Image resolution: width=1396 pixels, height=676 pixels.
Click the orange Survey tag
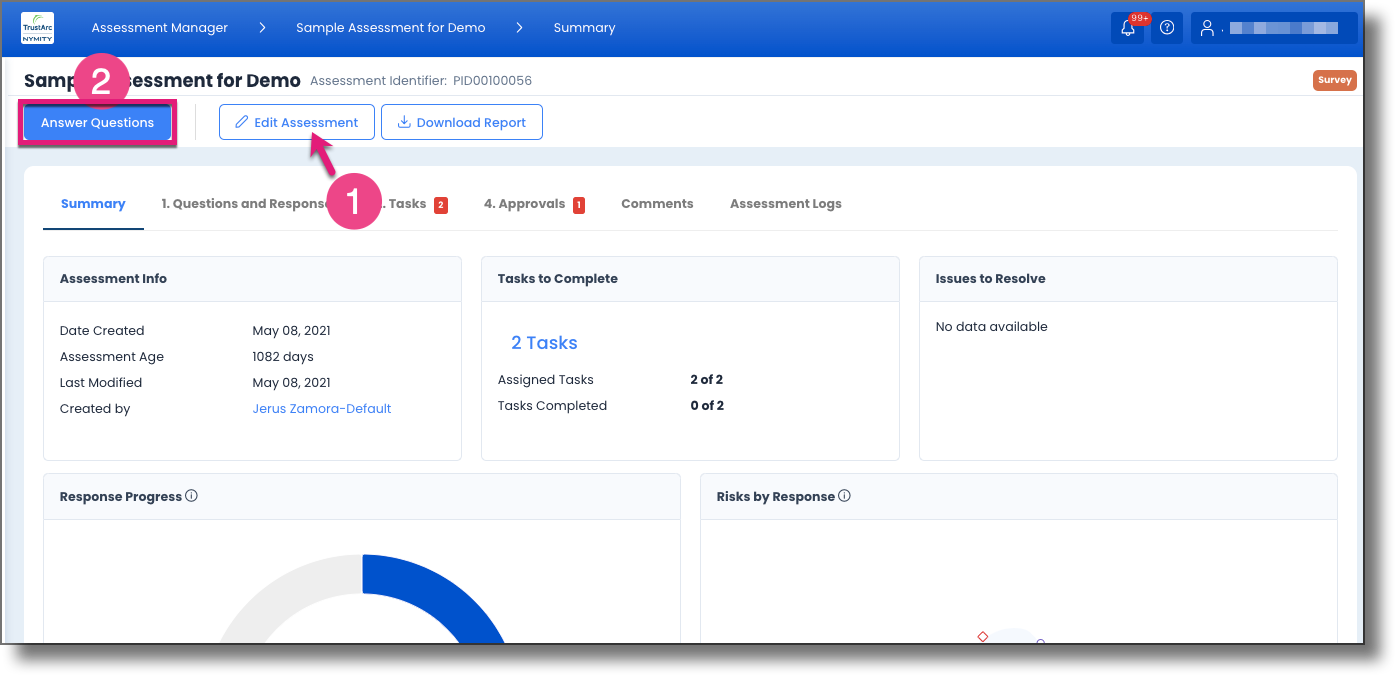(1334, 80)
